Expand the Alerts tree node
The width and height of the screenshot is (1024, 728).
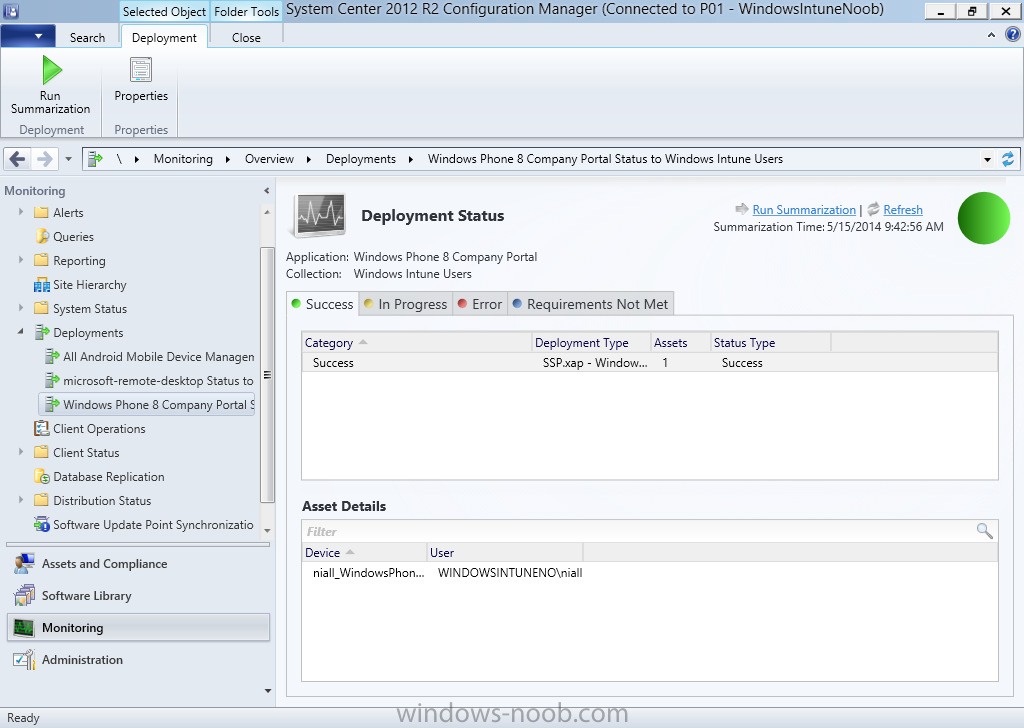click(x=21, y=212)
